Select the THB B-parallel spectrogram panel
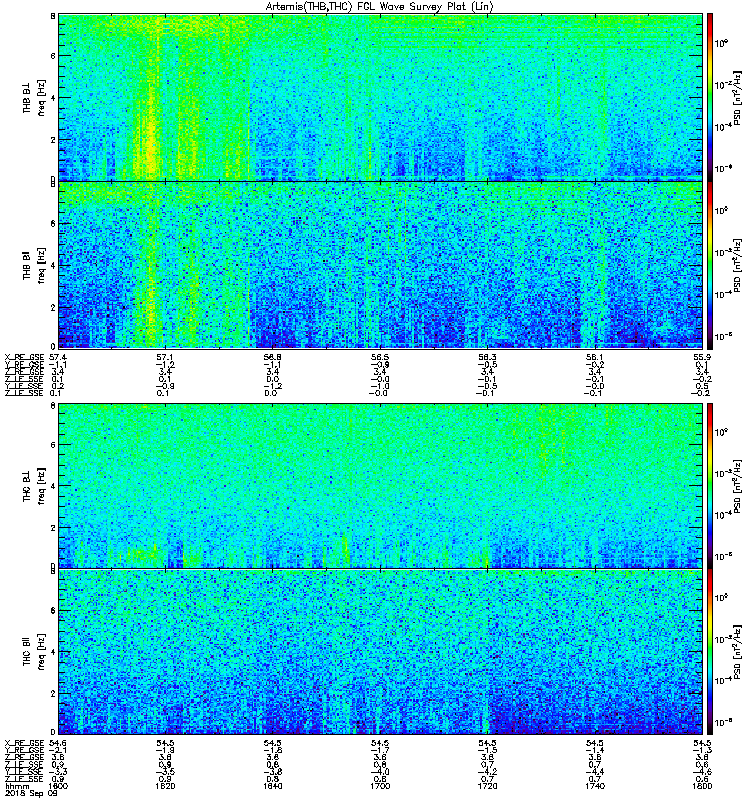Screen dimensions: 750x800 coord(381,265)
